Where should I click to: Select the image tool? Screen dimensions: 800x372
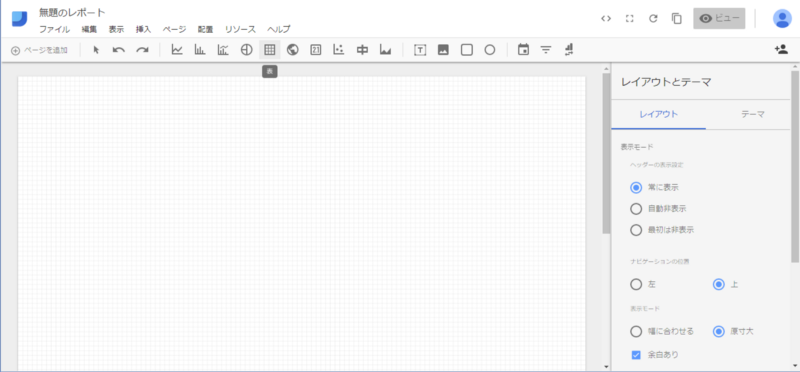coord(443,50)
